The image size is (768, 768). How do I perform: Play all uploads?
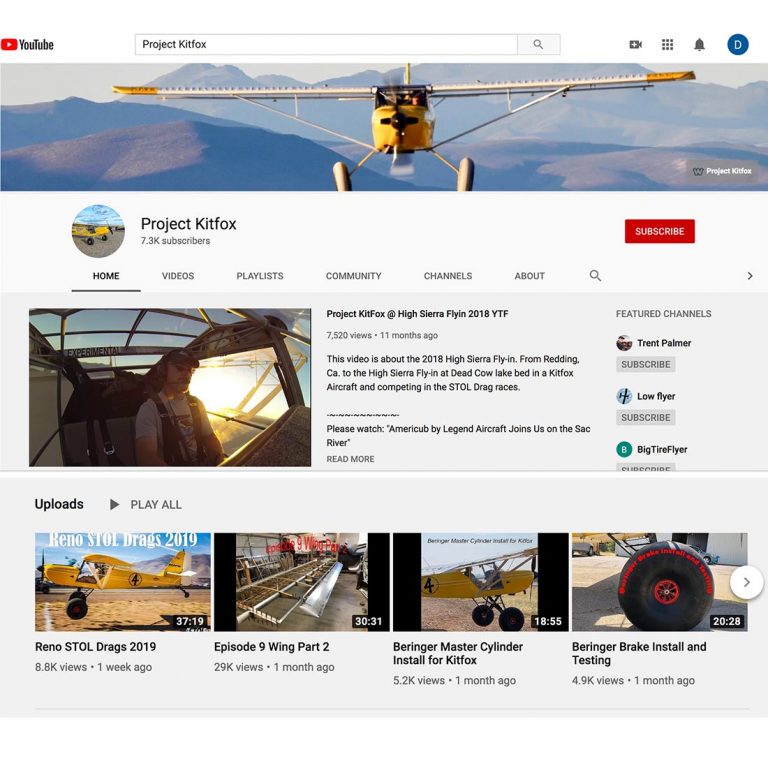(146, 505)
